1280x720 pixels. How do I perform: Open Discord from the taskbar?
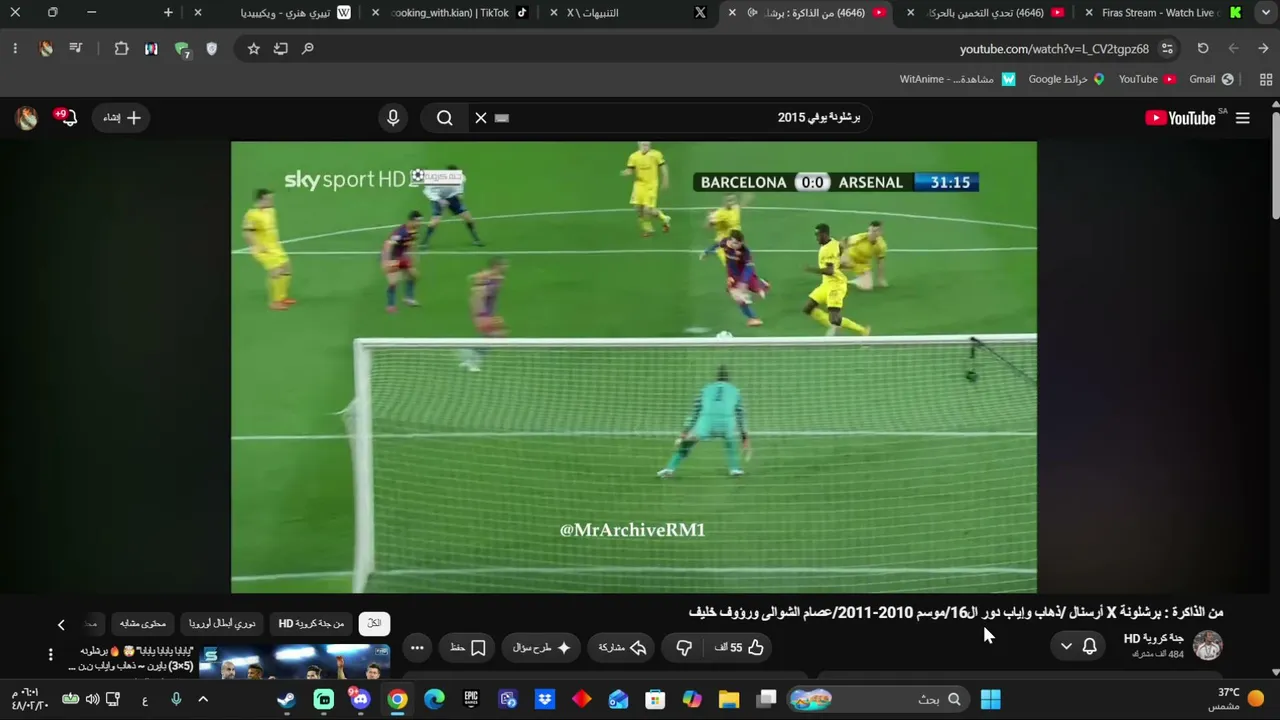(360, 699)
